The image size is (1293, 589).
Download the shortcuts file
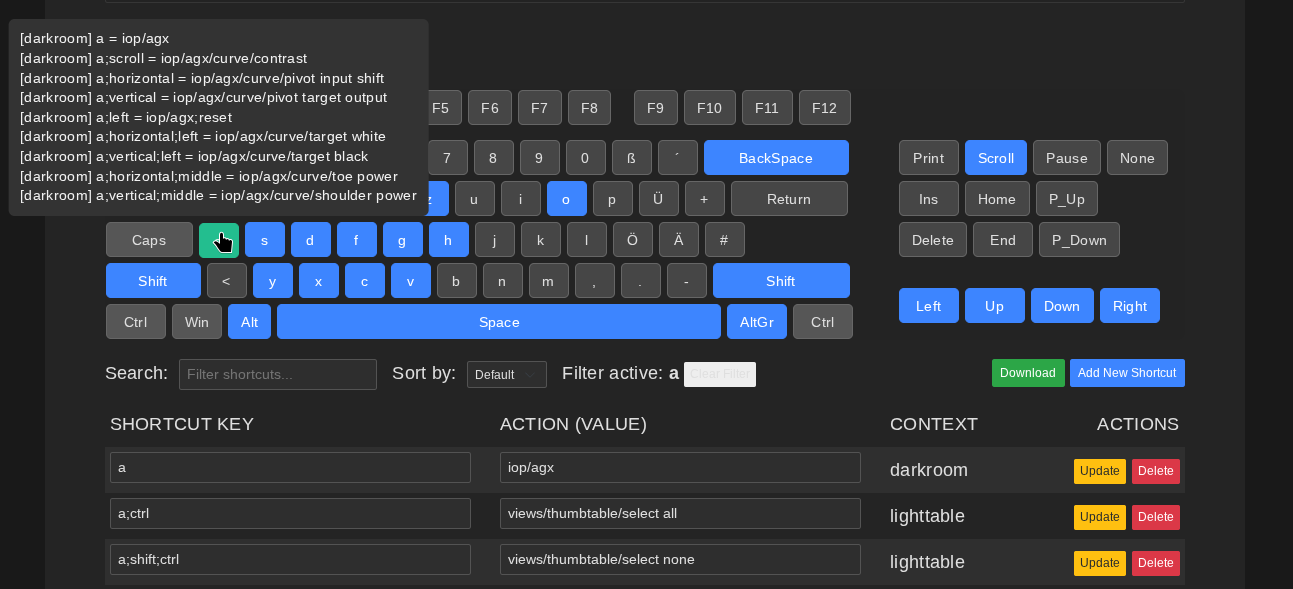1027,373
